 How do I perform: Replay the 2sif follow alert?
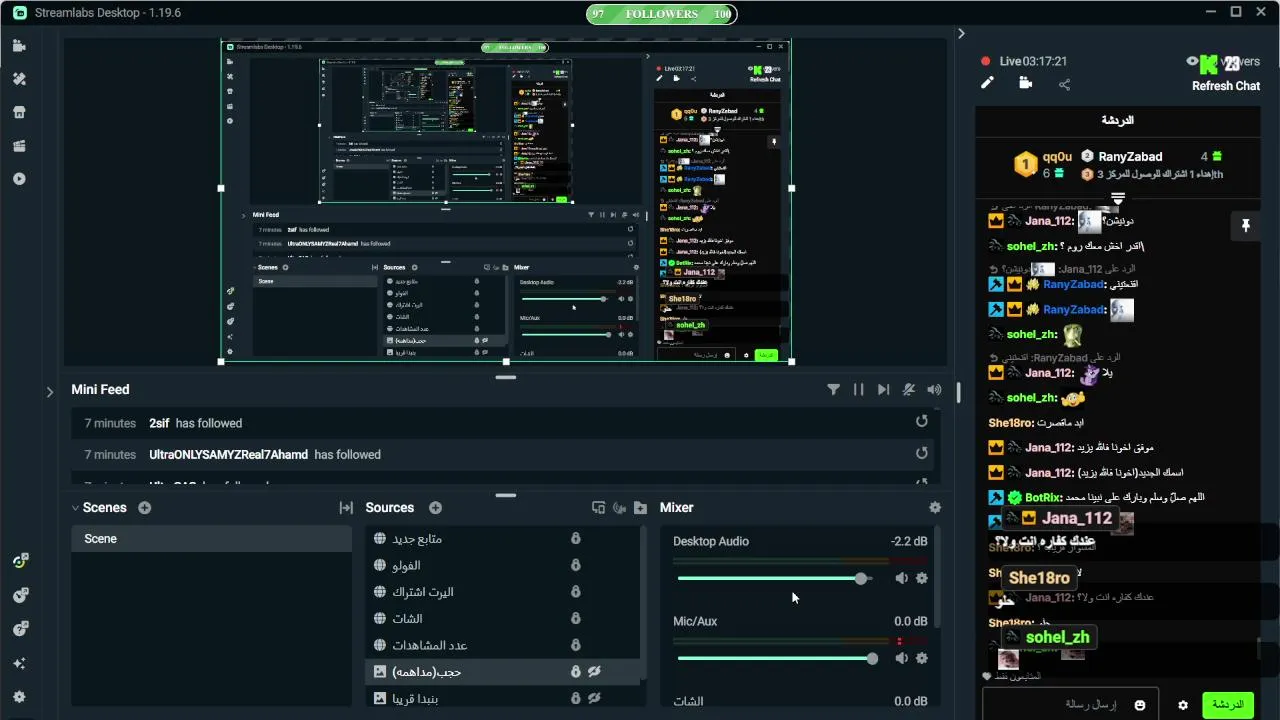coord(922,422)
